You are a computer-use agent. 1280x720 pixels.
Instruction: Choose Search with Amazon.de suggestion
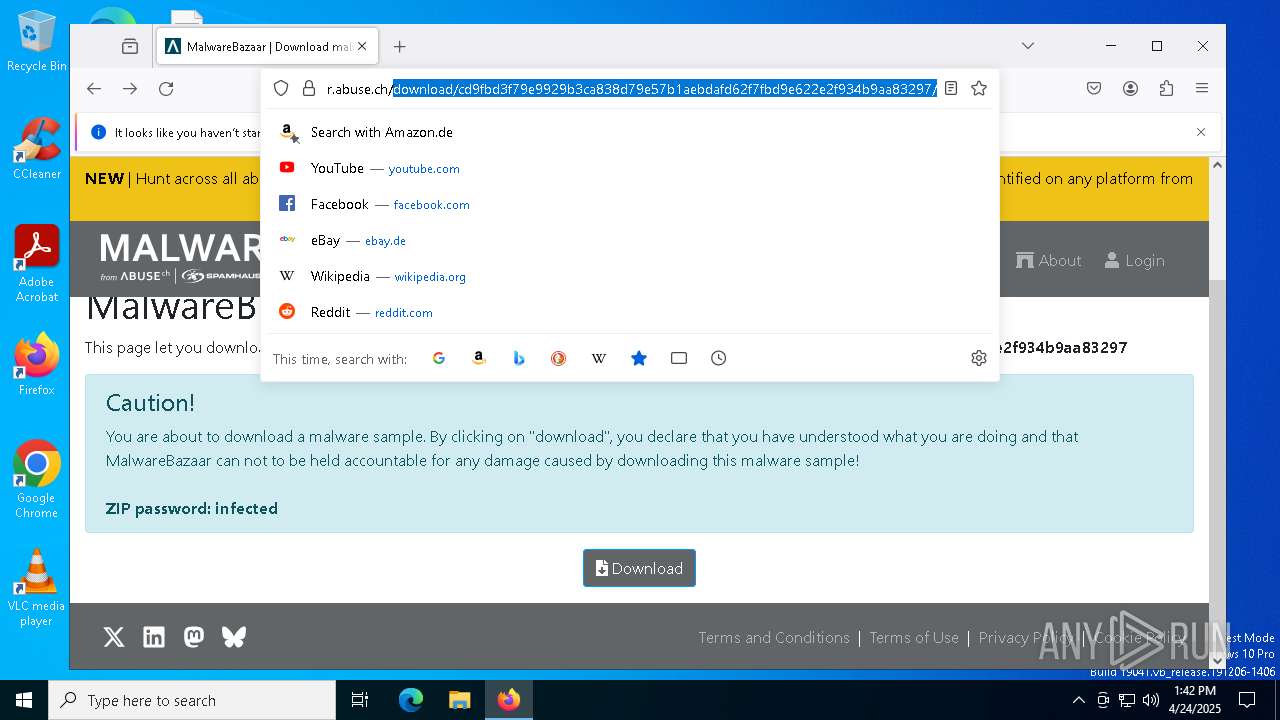[630, 132]
